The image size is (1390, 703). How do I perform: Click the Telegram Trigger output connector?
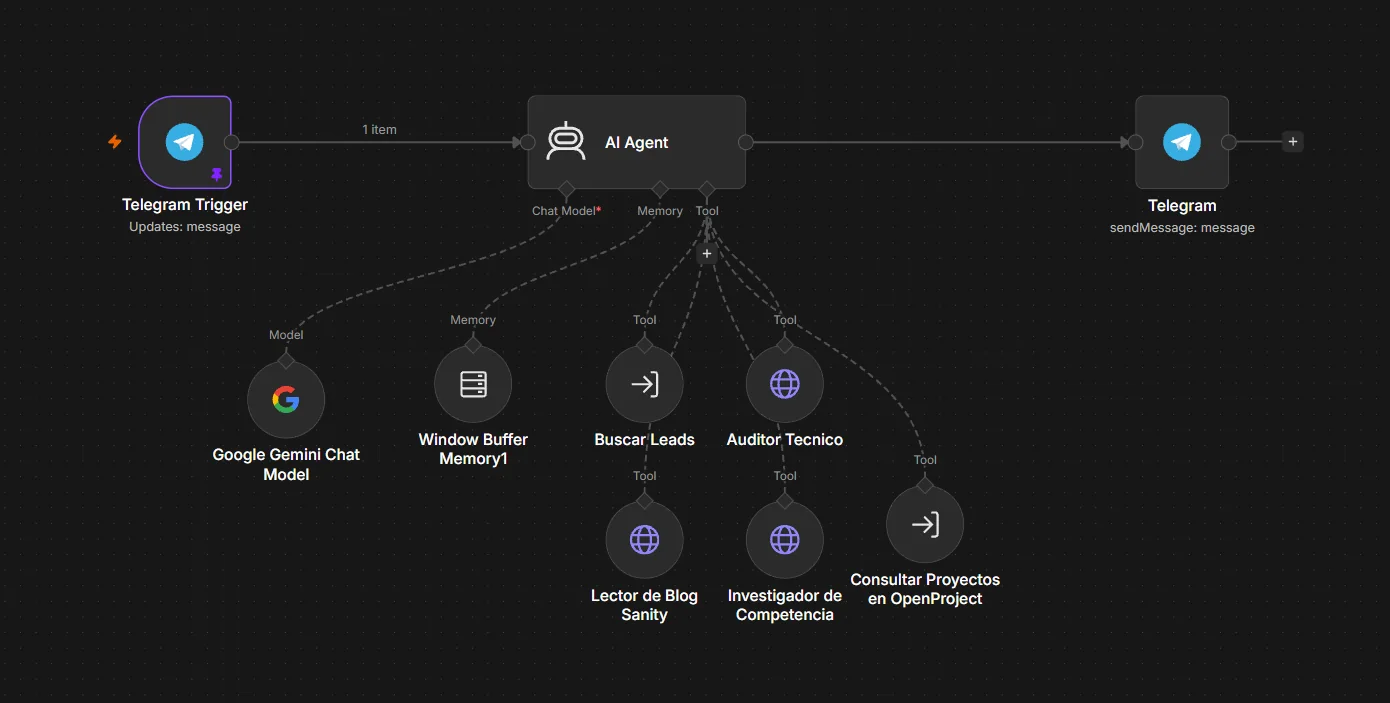click(232, 142)
